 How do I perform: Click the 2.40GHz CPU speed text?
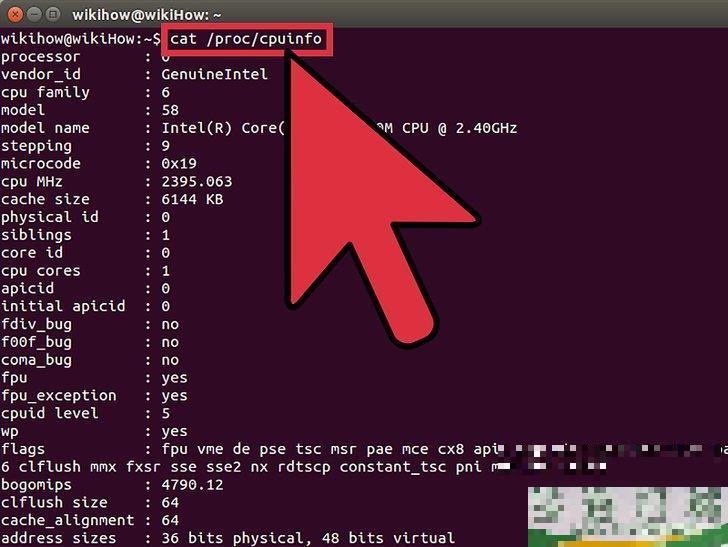[x=486, y=128]
